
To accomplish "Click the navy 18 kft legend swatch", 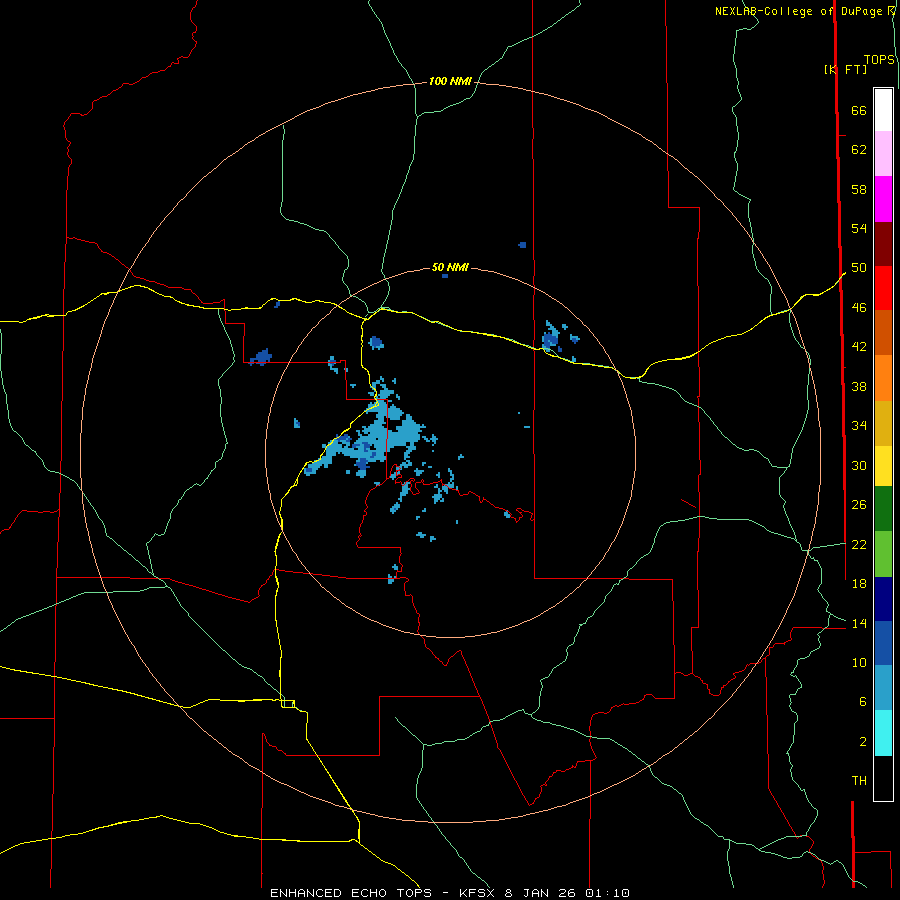I will pyautogui.click(x=883, y=599).
